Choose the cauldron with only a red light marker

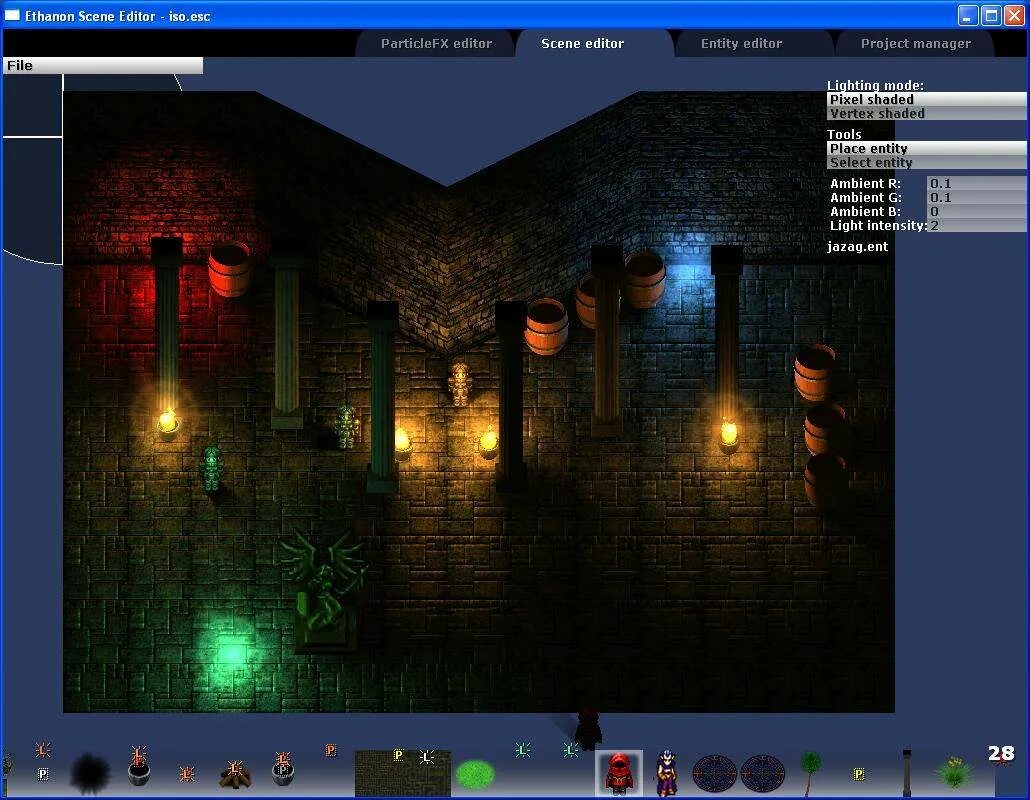[x=139, y=766]
